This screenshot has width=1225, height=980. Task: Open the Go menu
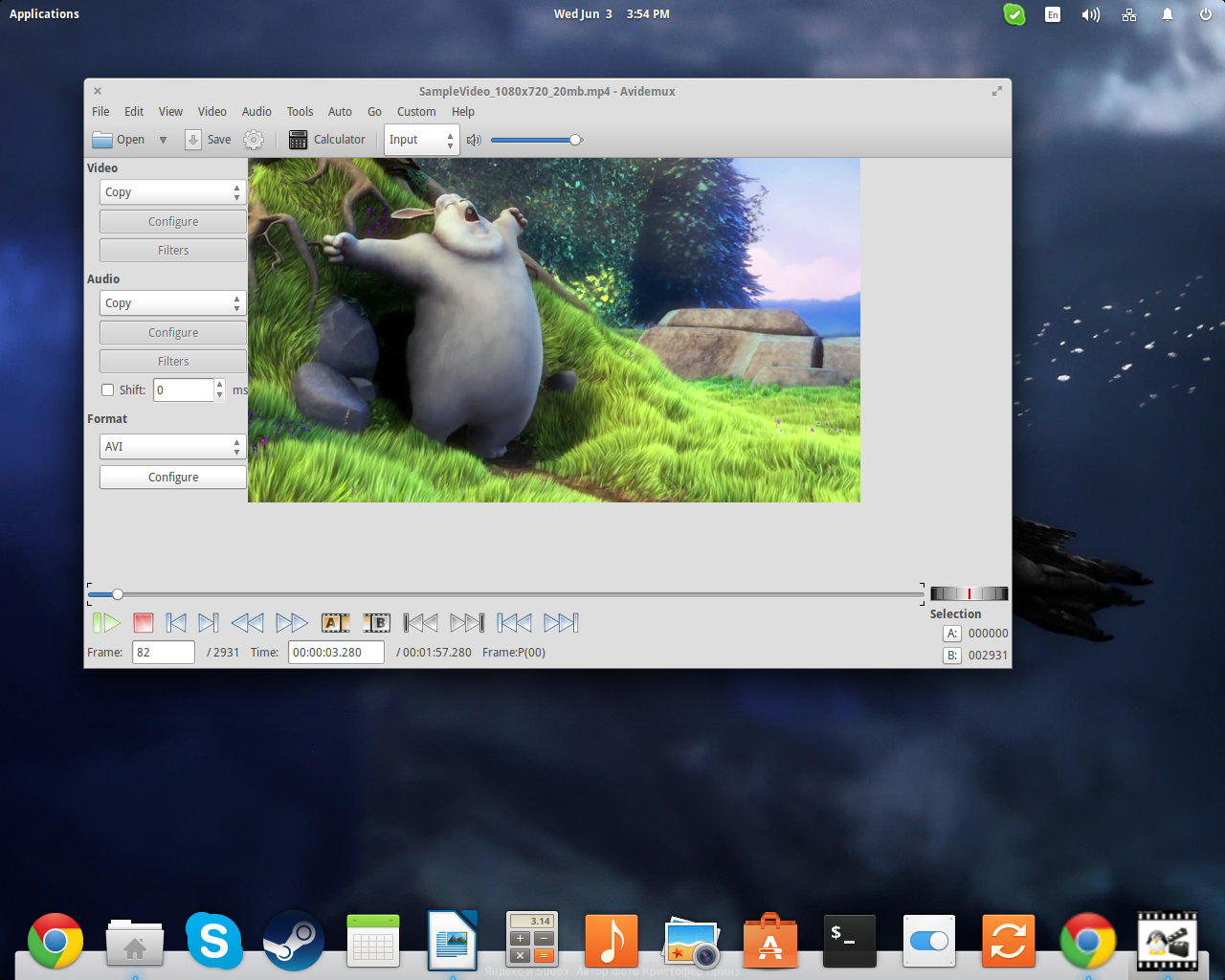coord(374,112)
